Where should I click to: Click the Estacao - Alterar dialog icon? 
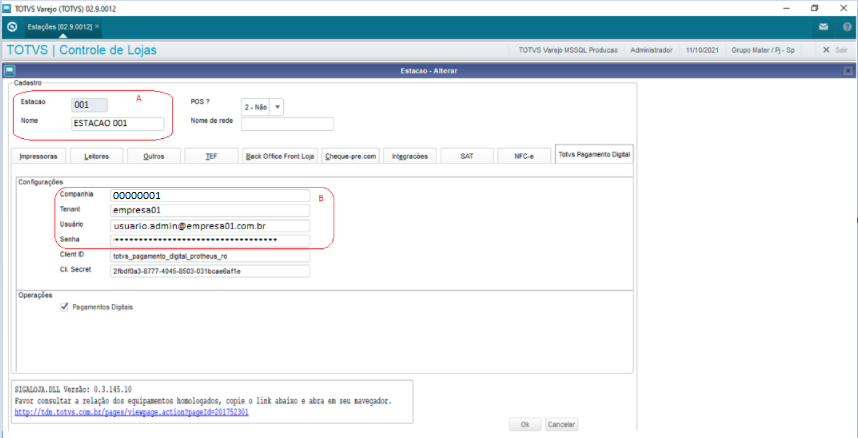(x=8, y=71)
